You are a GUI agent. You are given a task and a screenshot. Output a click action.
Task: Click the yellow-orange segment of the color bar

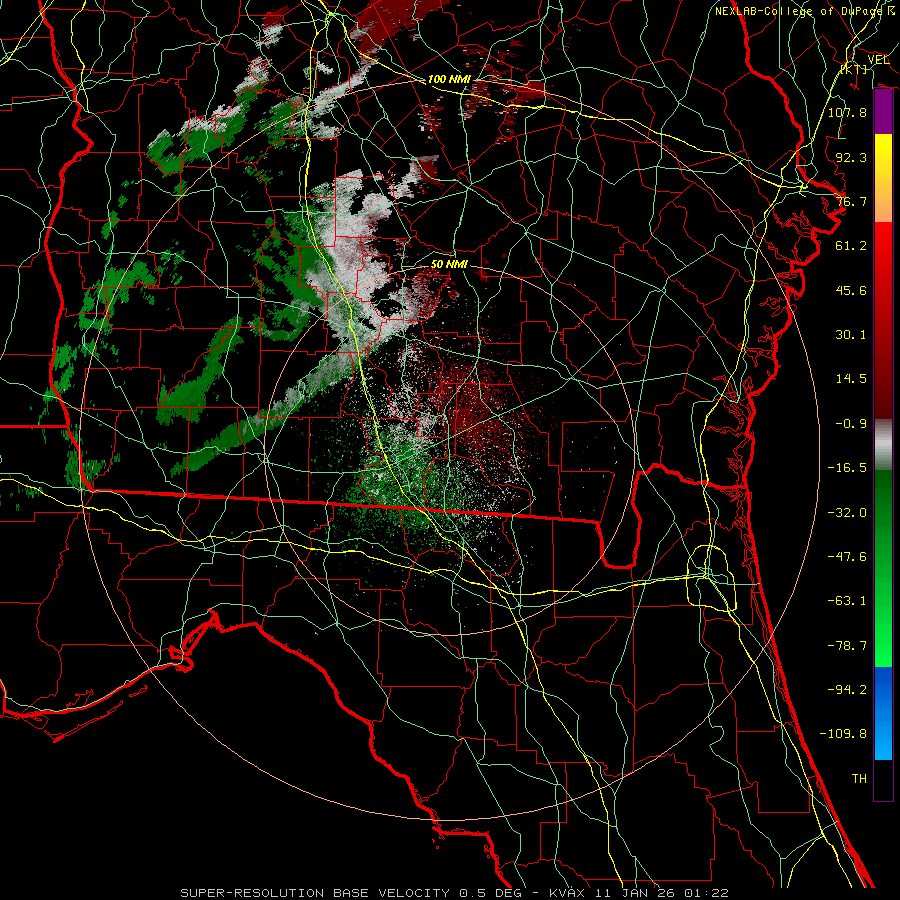(x=883, y=178)
